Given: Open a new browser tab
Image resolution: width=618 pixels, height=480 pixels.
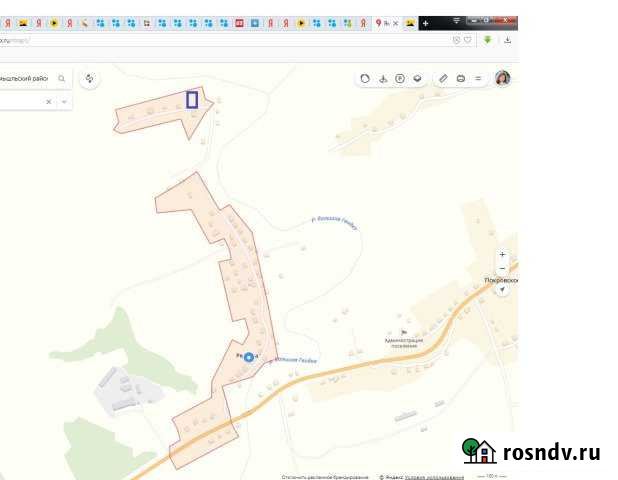Looking at the screenshot, I should [425, 22].
